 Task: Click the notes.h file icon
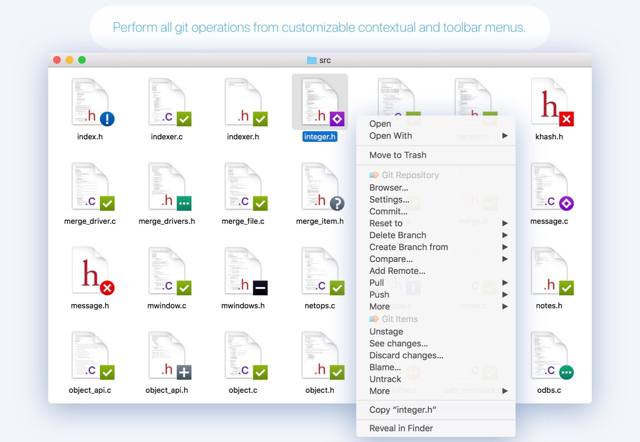tap(550, 273)
